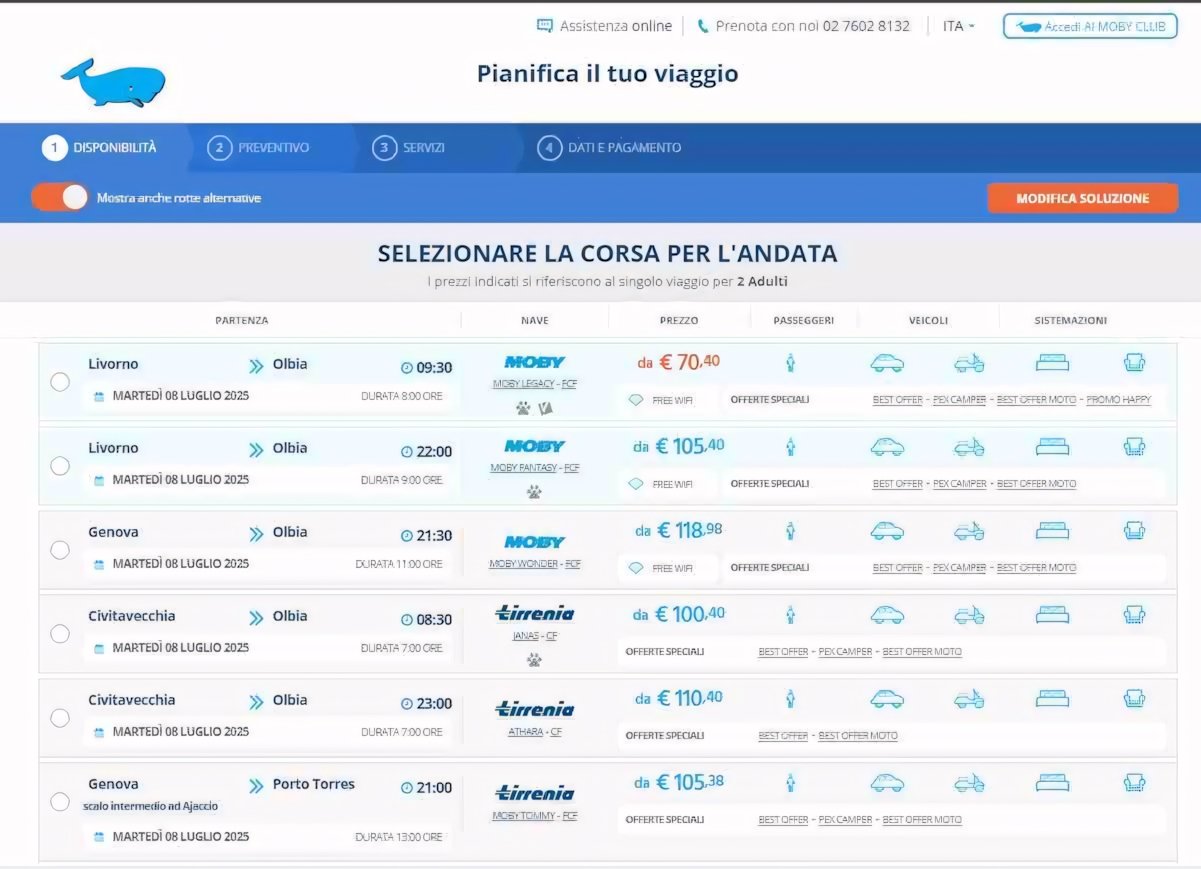
Task: Open Best Offer Moto link in Genova 21:30 row
Action: coord(1037,568)
